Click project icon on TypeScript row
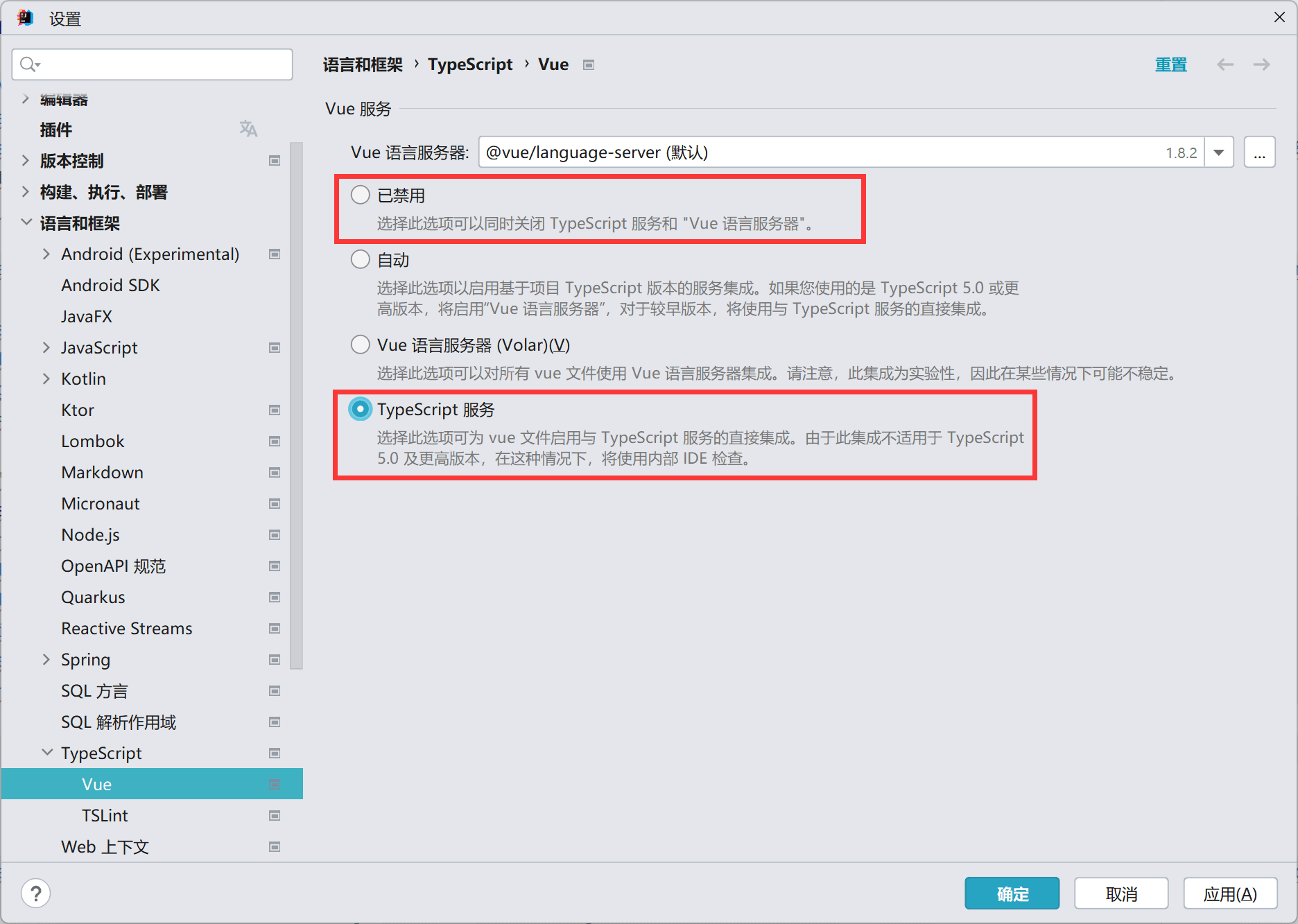The image size is (1298, 924). [275, 753]
